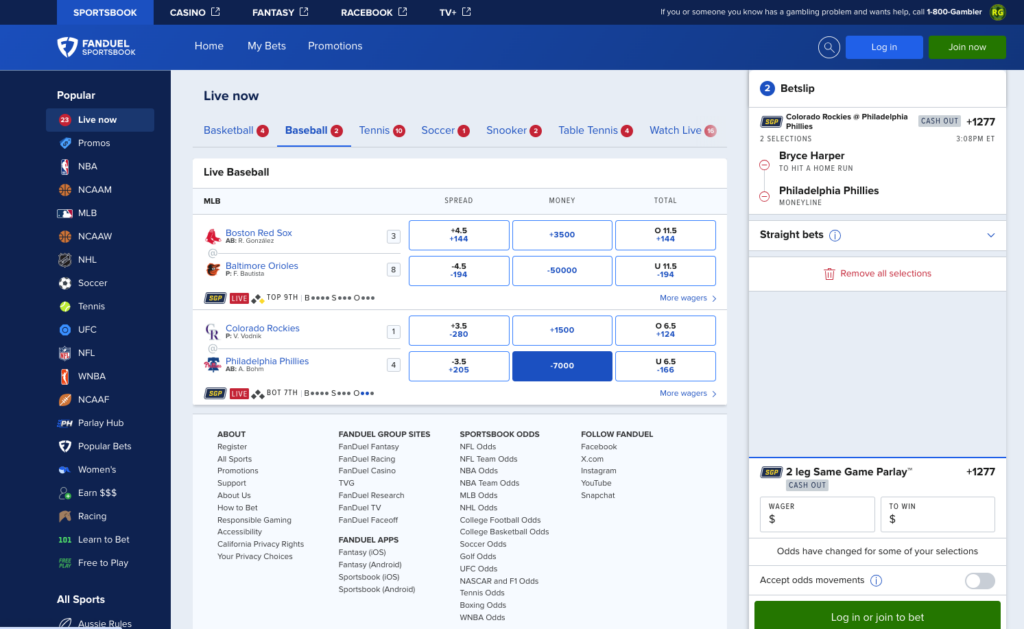
Task: Click the Boston Red Sox team logo
Action: tap(213, 237)
